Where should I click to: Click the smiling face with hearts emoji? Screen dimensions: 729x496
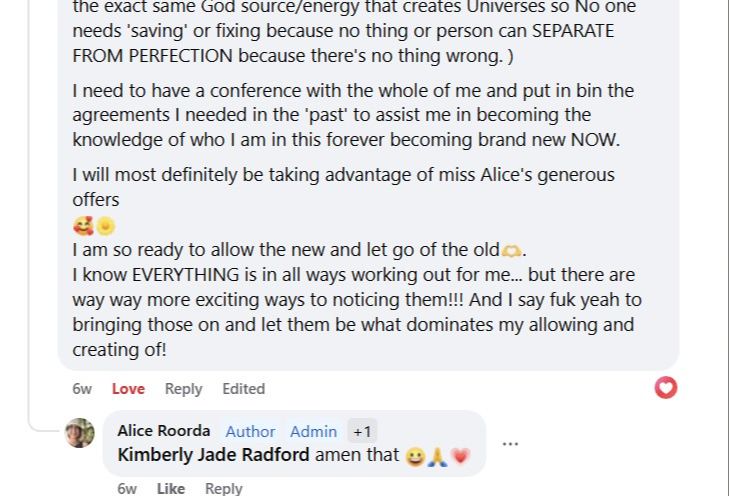coord(82,227)
